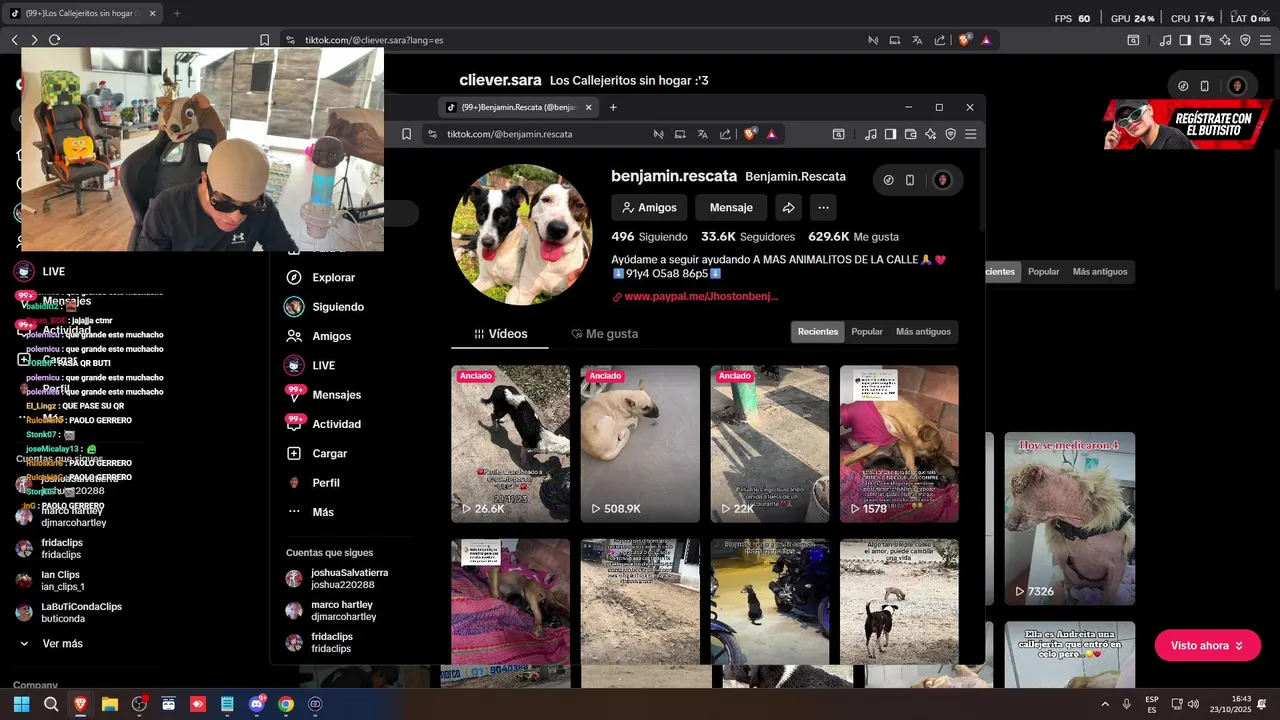Open Leo AI sparkle icon in front window
The width and height of the screenshot is (1280, 720).
930,134
